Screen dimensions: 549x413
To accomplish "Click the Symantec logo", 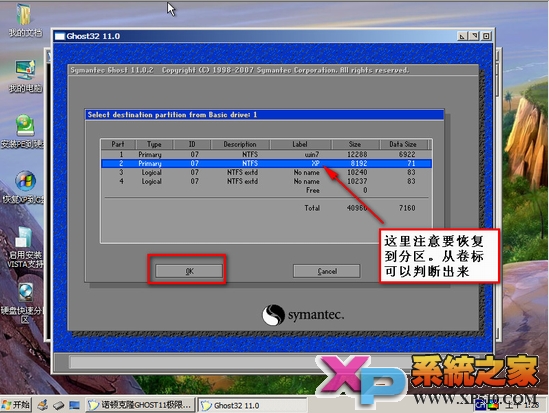I will (x=303, y=315).
